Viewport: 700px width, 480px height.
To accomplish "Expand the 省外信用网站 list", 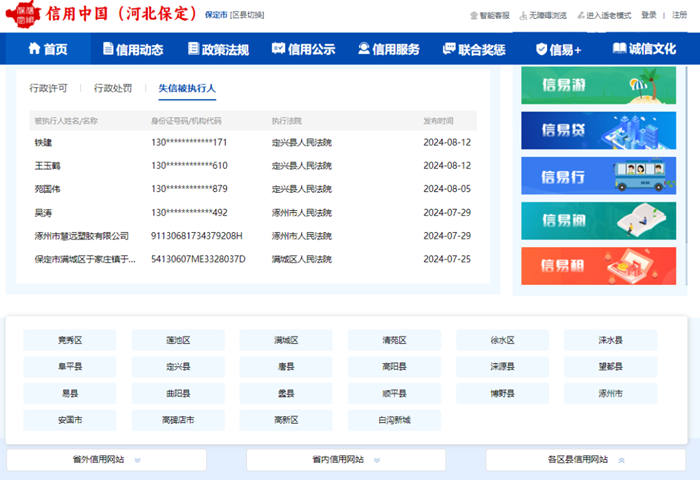I will pos(106,460).
